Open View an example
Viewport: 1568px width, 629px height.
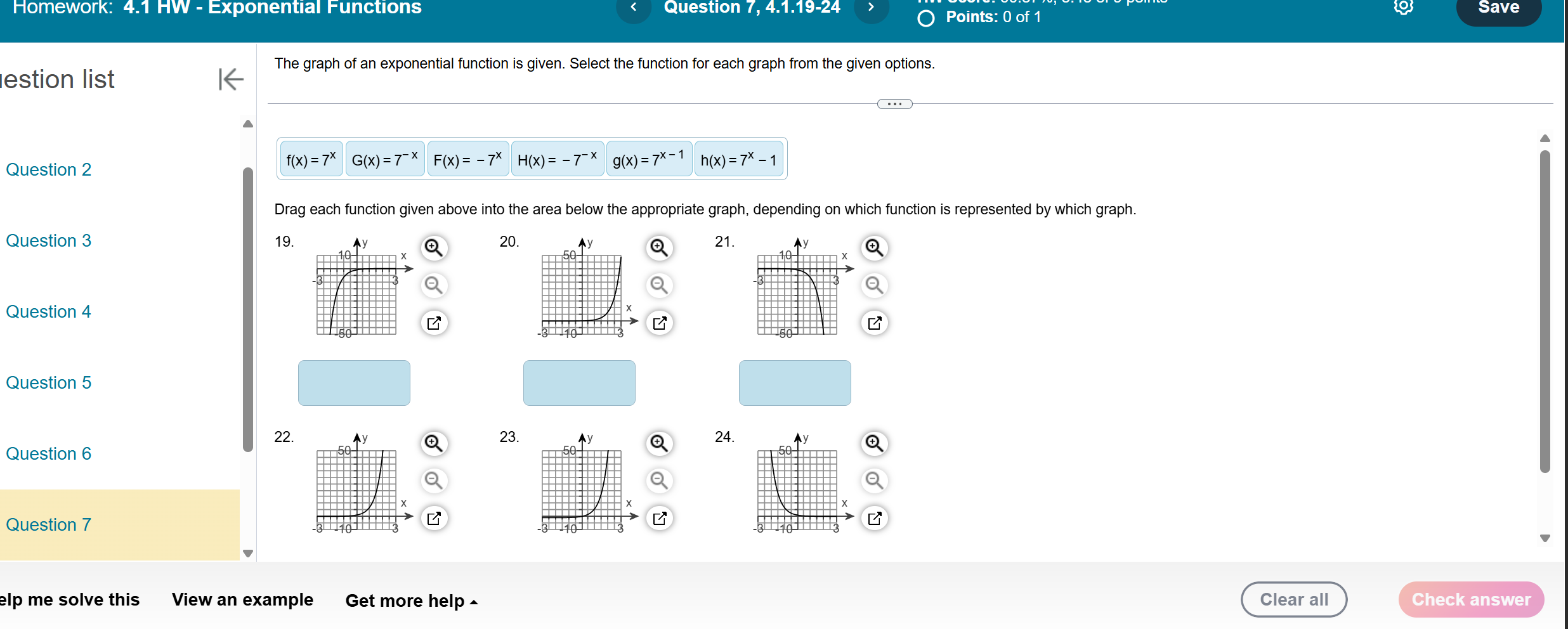click(242, 599)
